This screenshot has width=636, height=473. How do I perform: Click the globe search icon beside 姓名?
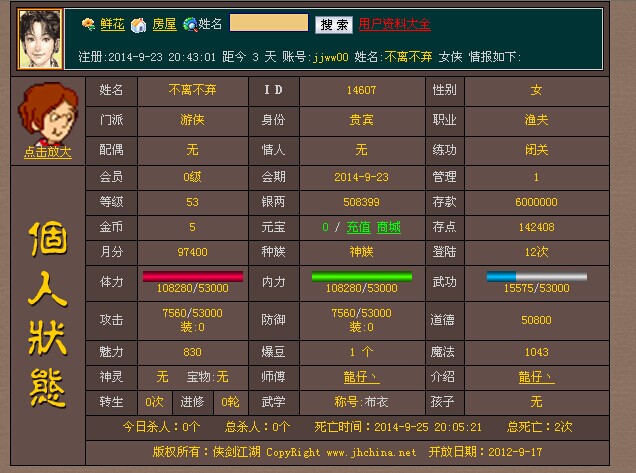click(189, 24)
